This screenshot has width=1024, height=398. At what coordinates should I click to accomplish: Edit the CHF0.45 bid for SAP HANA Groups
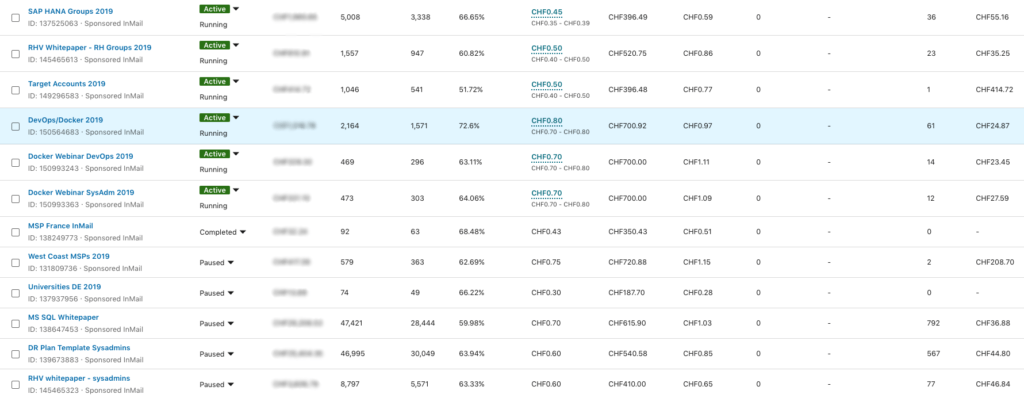(x=547, y=12)
